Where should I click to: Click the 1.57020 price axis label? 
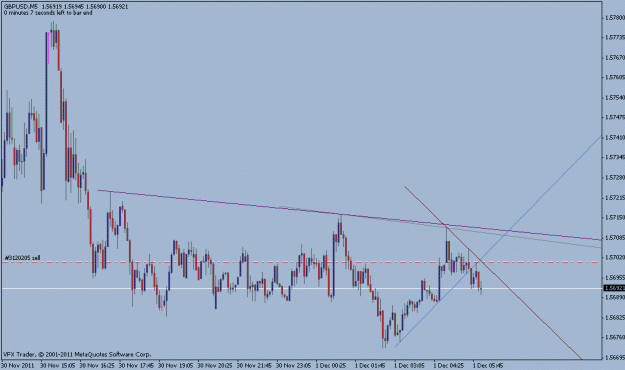point(615,258)
